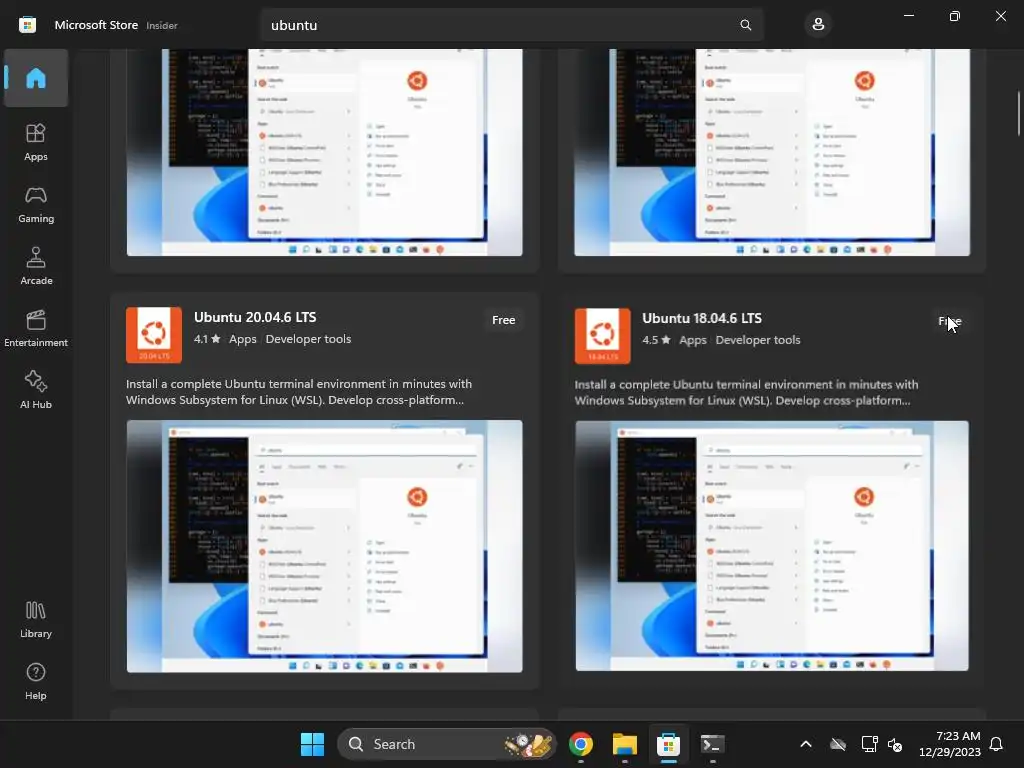Click Free button for Ubuntu 20.04.6 LTS
Viewport: 1024px width, 768px height.
(x=504, y=320)
